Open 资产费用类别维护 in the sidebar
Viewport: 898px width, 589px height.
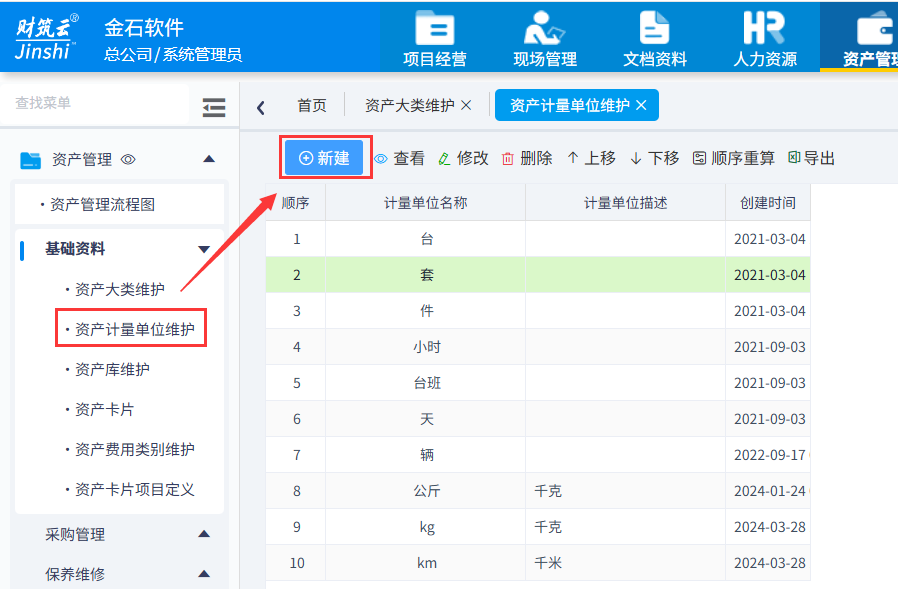[135, 449]
